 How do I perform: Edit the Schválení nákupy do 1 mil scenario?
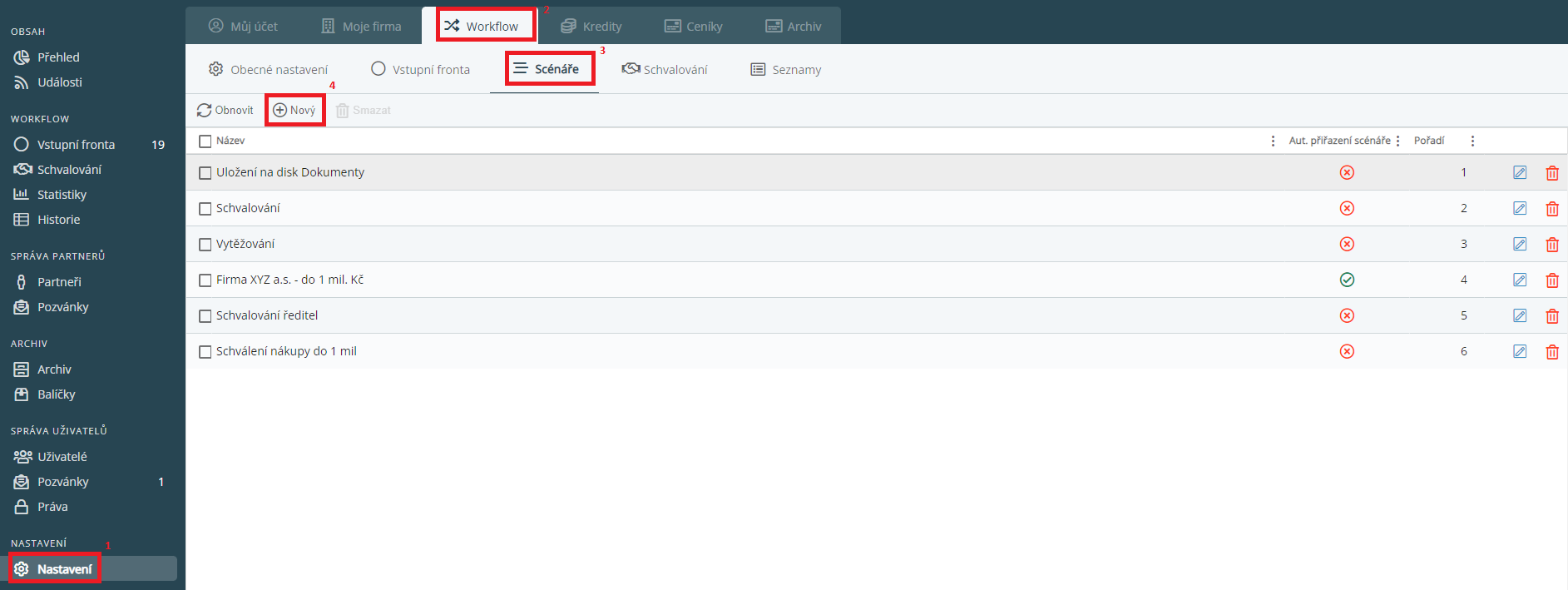(1519, 352)
